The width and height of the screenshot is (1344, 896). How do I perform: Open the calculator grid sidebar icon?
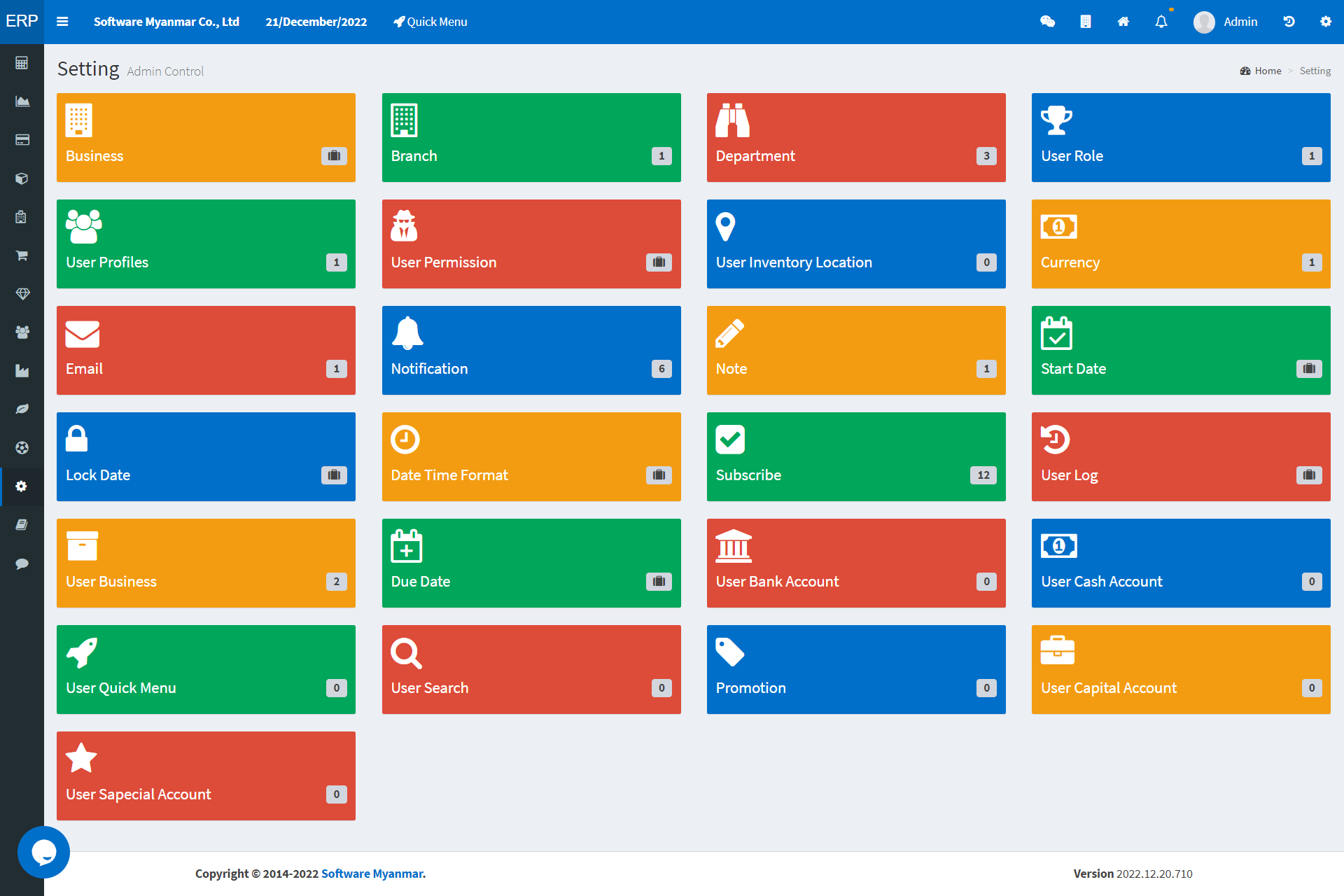click(x=22, y=63)
